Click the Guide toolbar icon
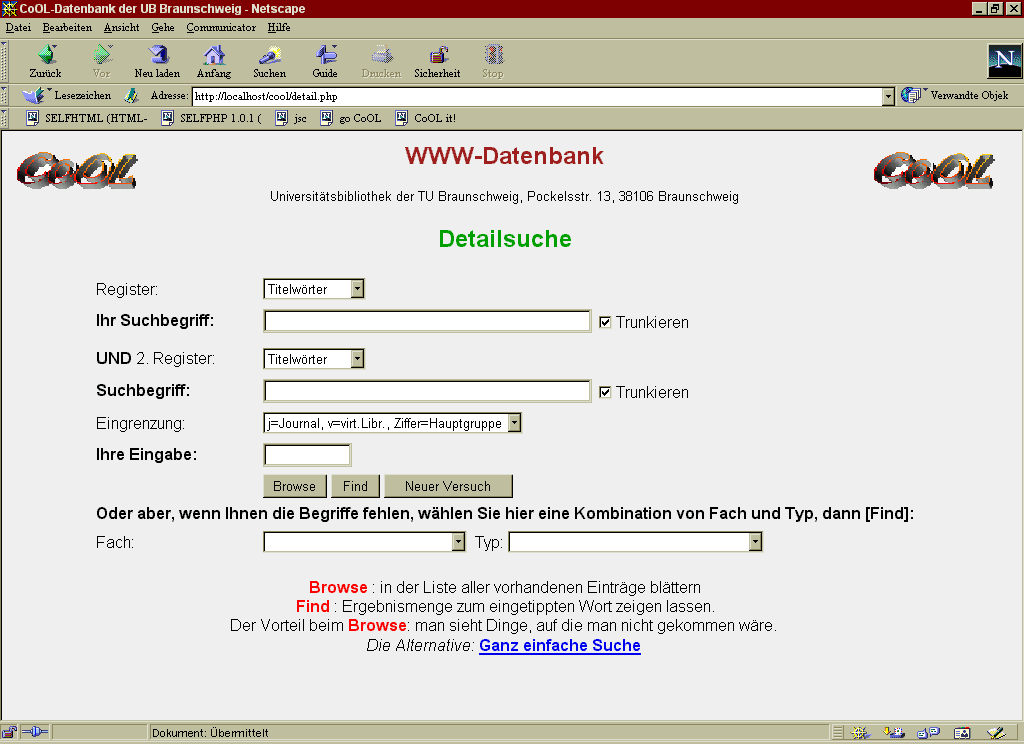The width and height of the screenshot is (1024, 744). [x=325, y=56]
